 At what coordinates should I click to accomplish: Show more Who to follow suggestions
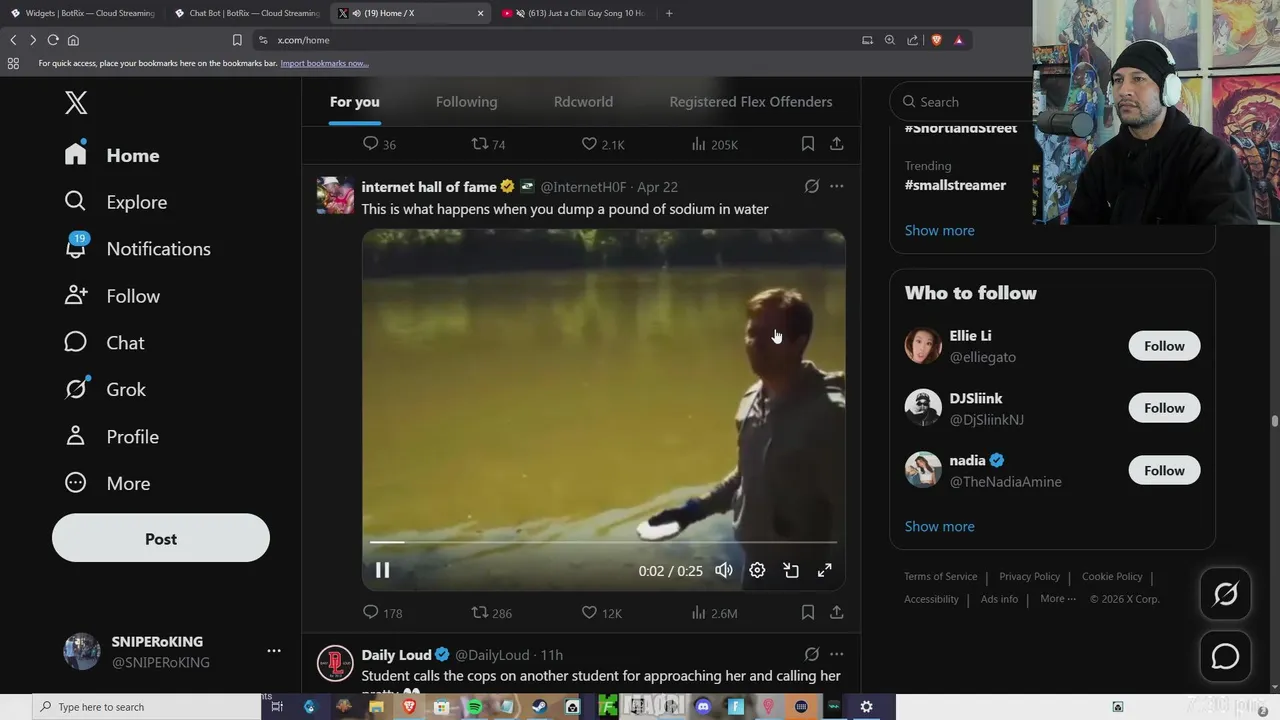[939, 526]
